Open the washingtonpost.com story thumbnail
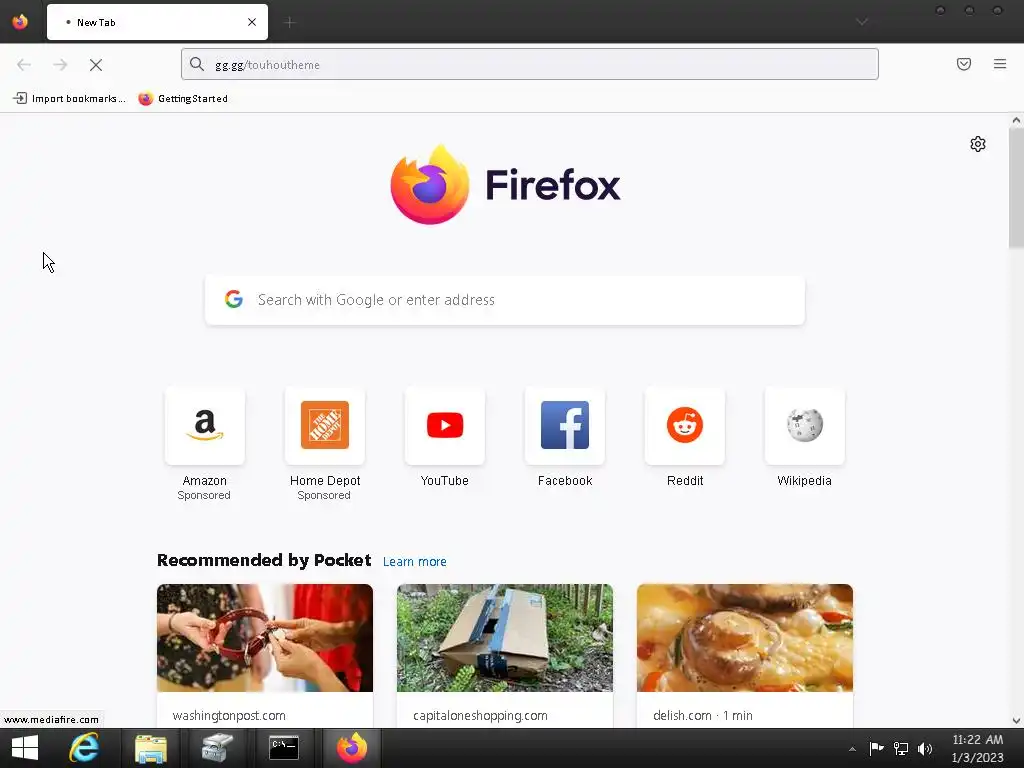The image size is (1024, 768). pos(265,638)
